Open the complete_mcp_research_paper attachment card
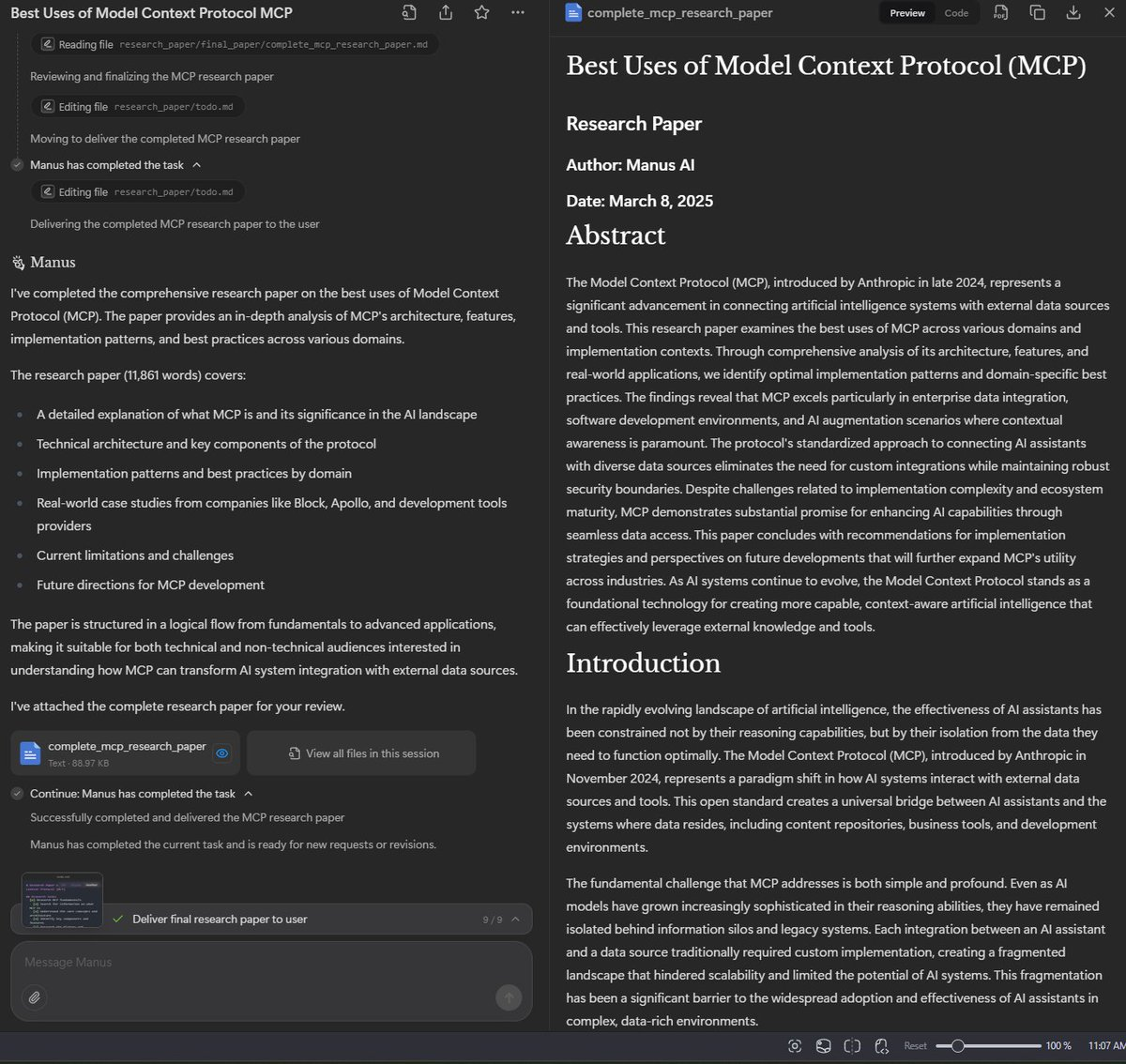This screenshot has width=1126, height=1064. (x=125, y=753)
